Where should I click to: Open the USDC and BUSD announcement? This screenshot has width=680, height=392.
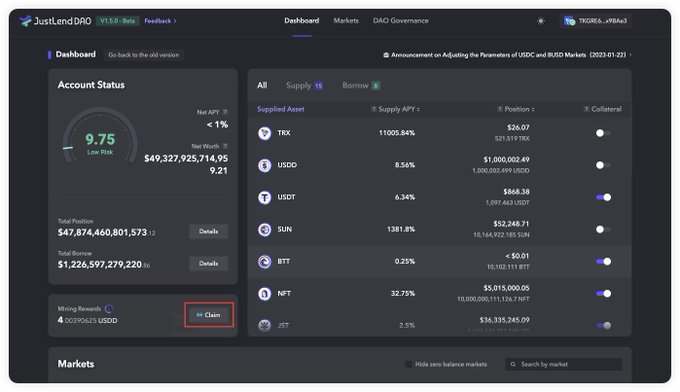508,55
